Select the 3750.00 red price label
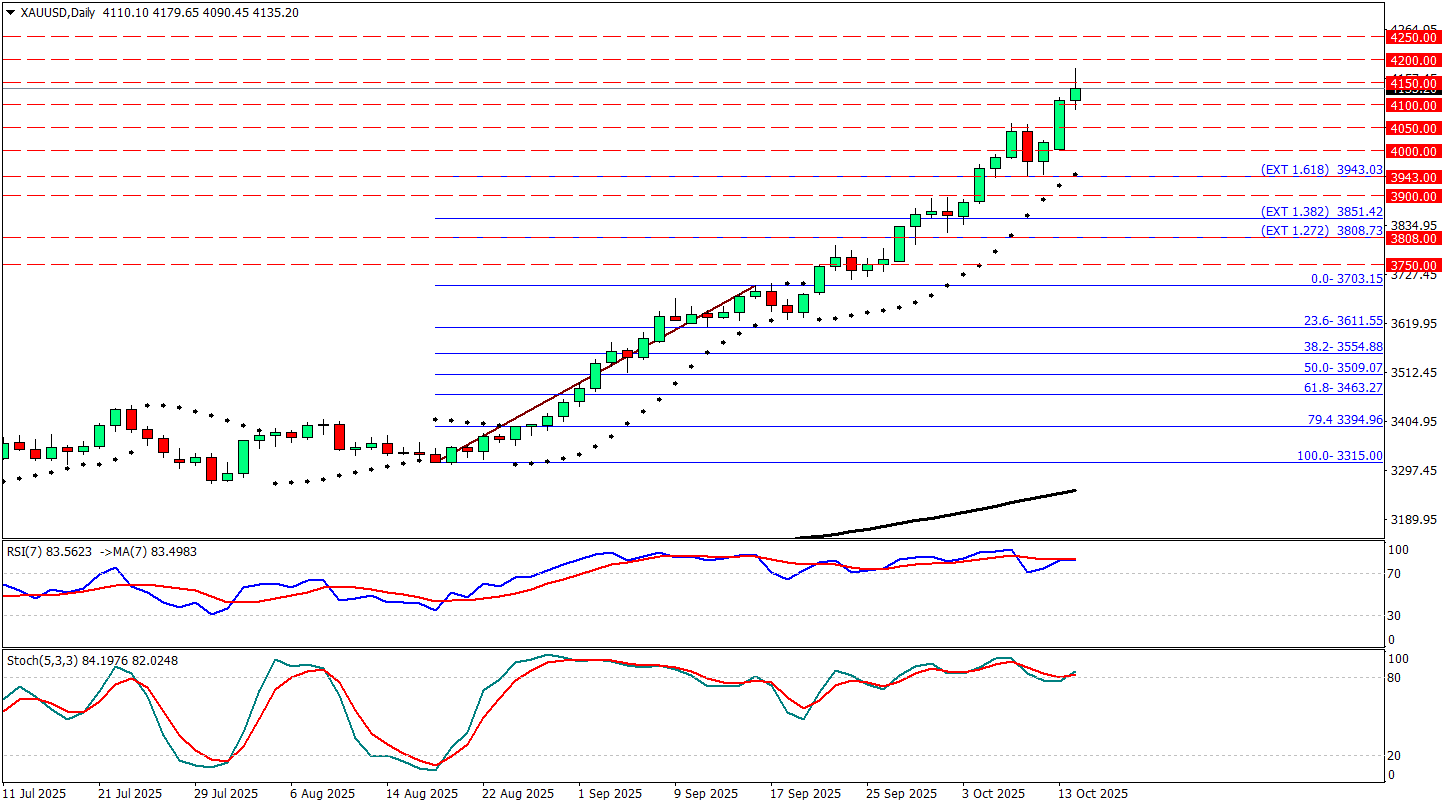1448x806 pixels. [1413, 265]
